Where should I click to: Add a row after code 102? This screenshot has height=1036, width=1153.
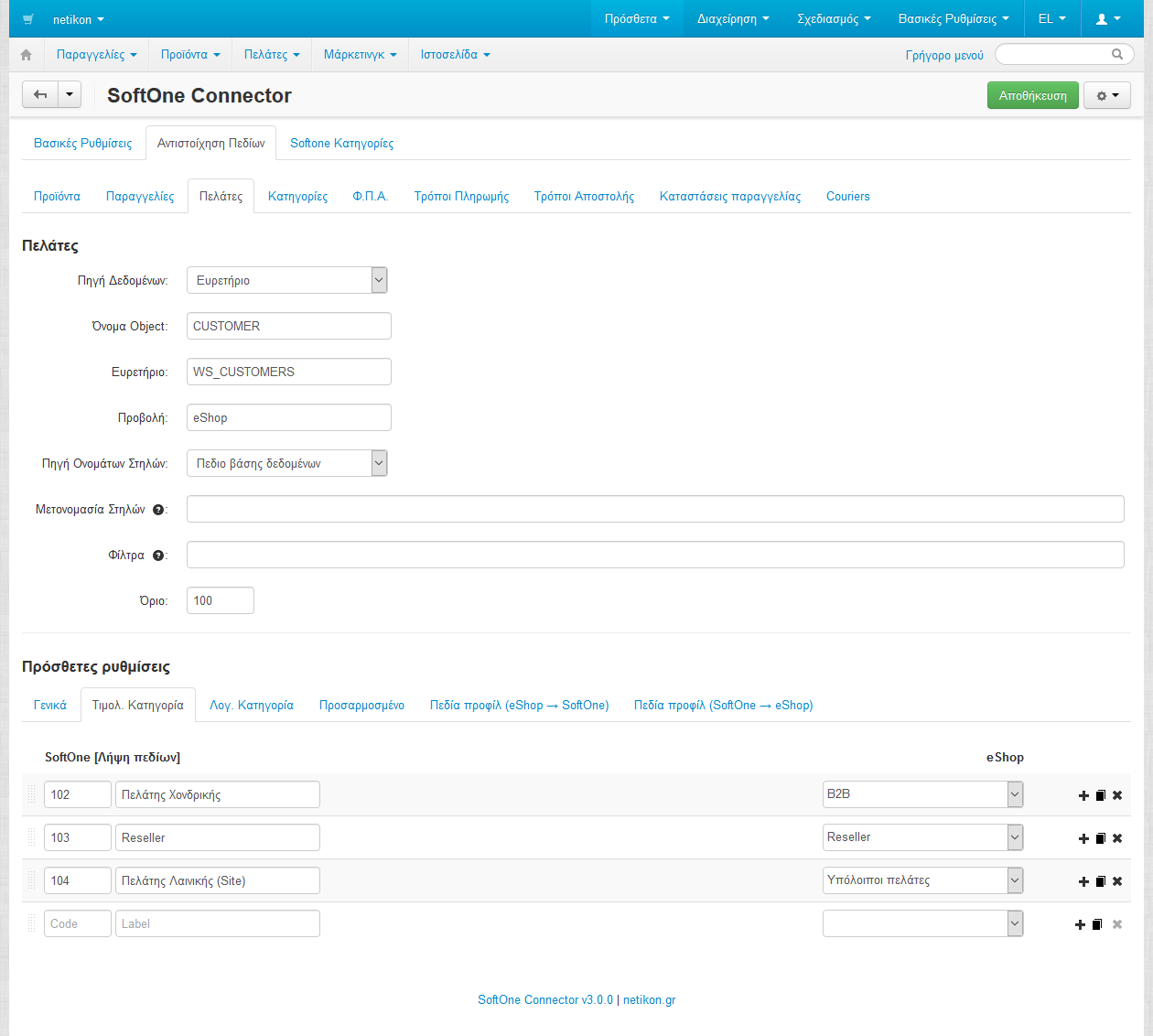(1083, 796)
